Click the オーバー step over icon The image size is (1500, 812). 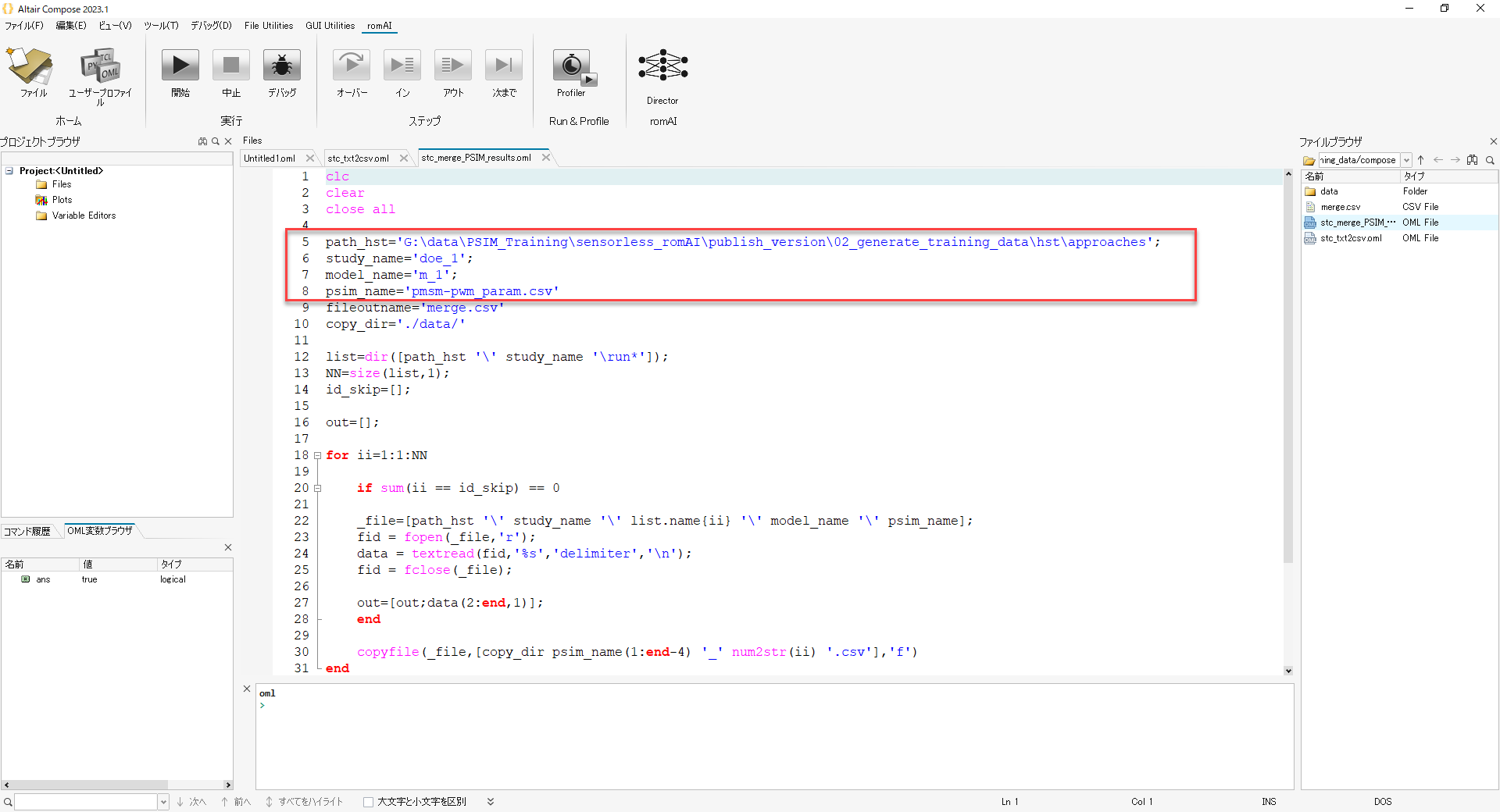pyautogui.click(x=352, y=66)
